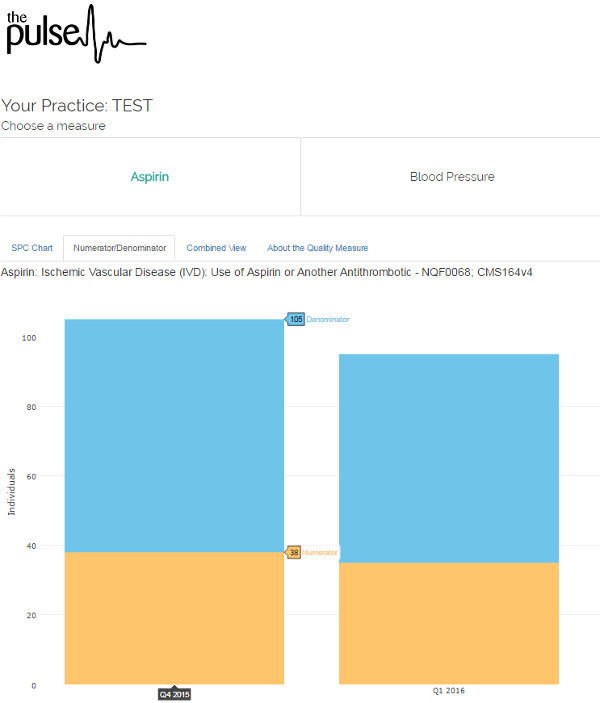Select the Blood Pressure measure
Screen dimensions: 600x703
click(x=451, y=177)
